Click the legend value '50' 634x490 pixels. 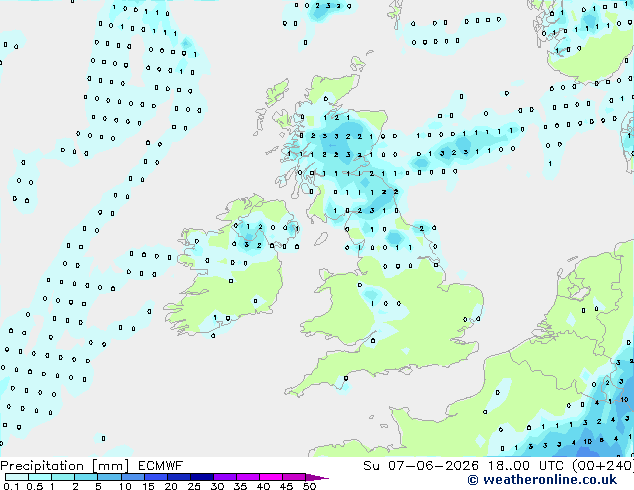309,486
